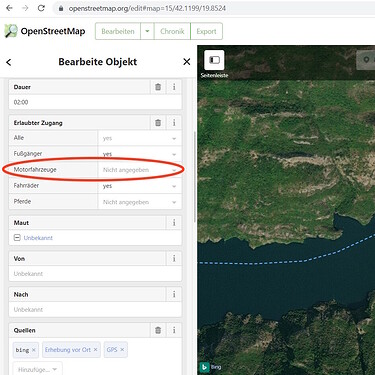The width and height of the screenshot is (375, 375).
Task: Click the browser back arrow
Action: point(9,8)
